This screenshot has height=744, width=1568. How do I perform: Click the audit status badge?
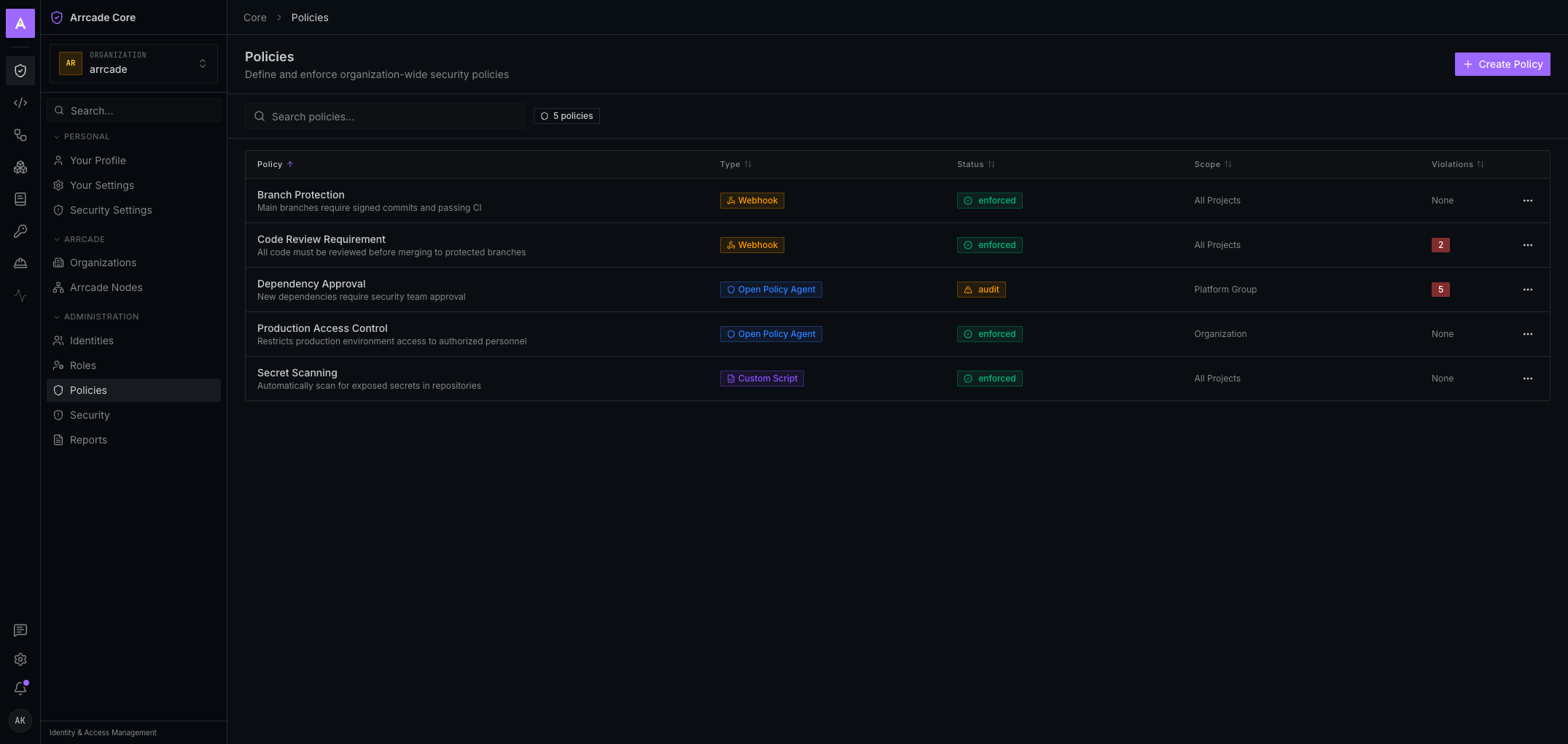coord(981,290)
